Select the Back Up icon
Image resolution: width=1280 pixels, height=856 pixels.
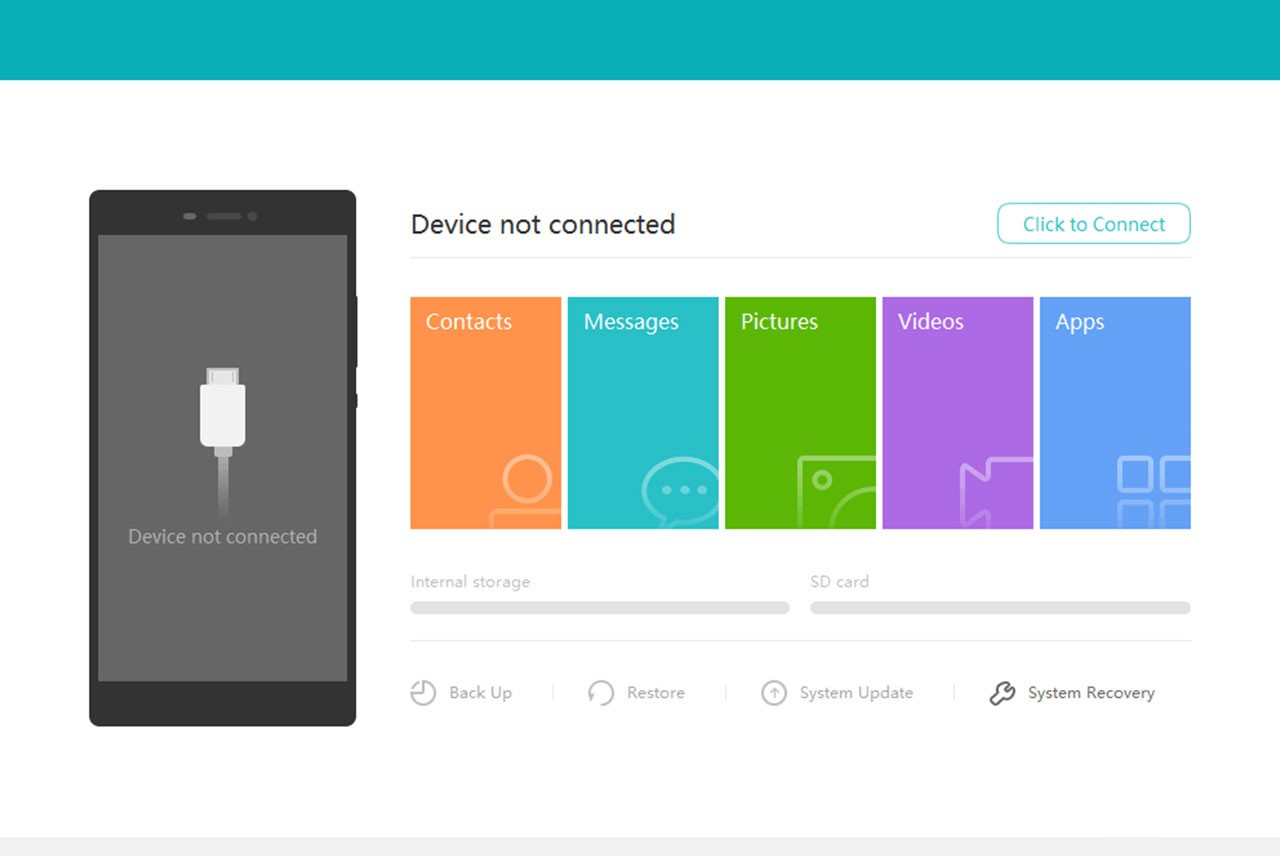coord(425,692)
